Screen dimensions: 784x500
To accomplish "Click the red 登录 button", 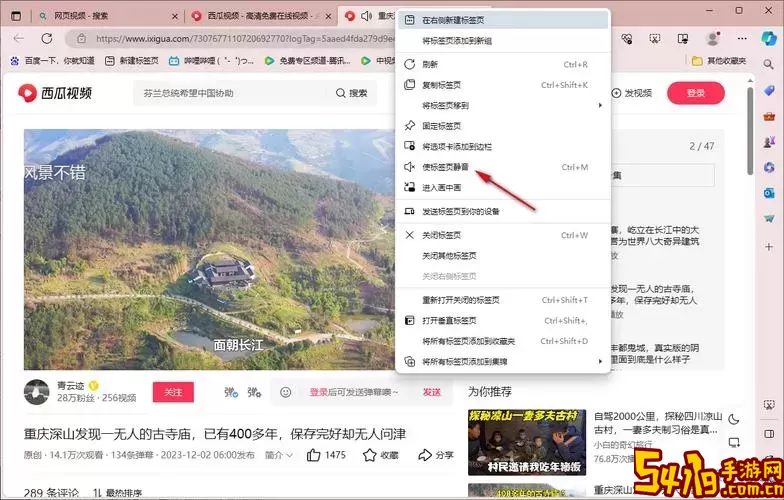I will click(x=696, y=93).
